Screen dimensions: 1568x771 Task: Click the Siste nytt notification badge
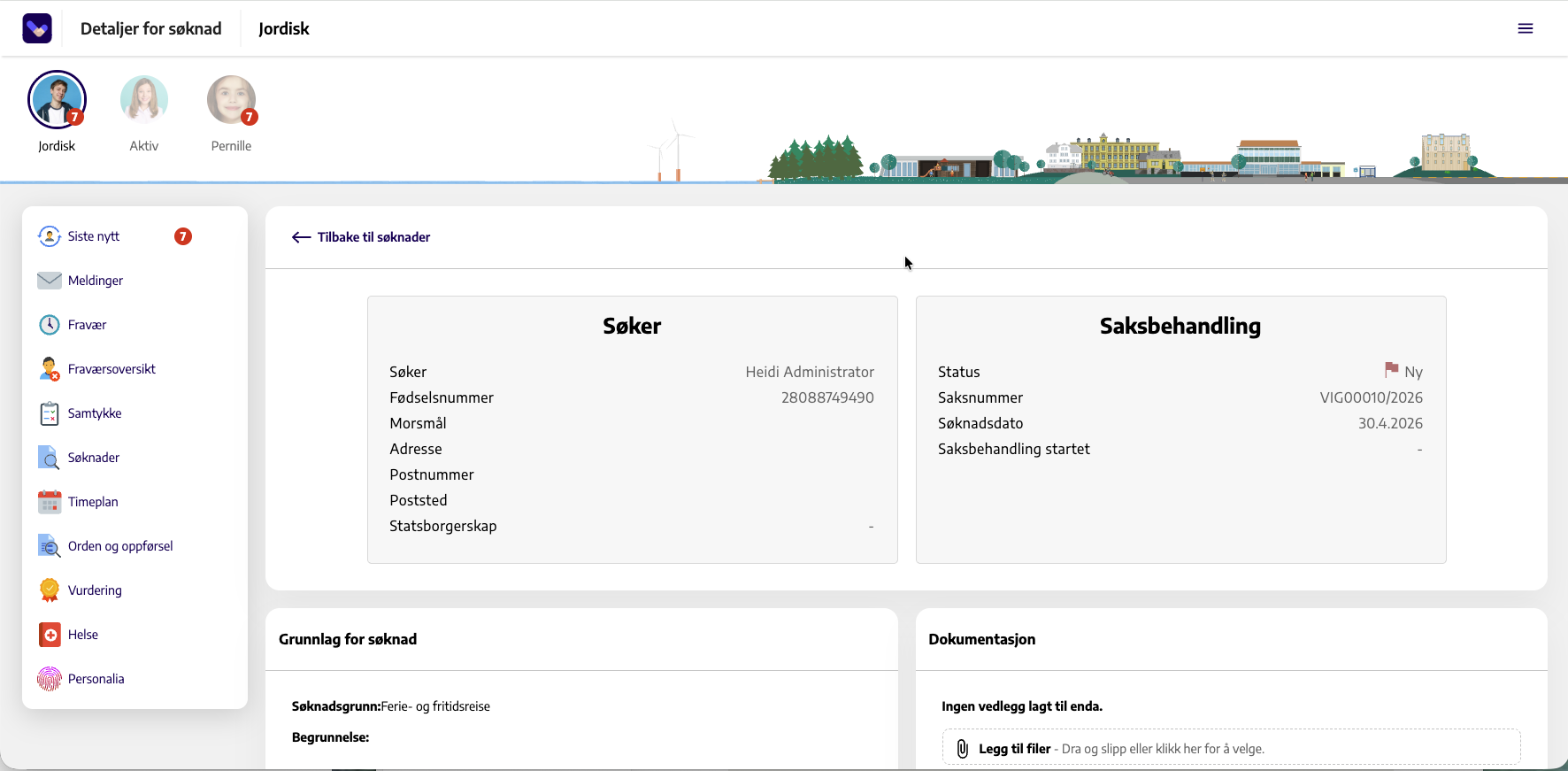[x=183, y=236]
